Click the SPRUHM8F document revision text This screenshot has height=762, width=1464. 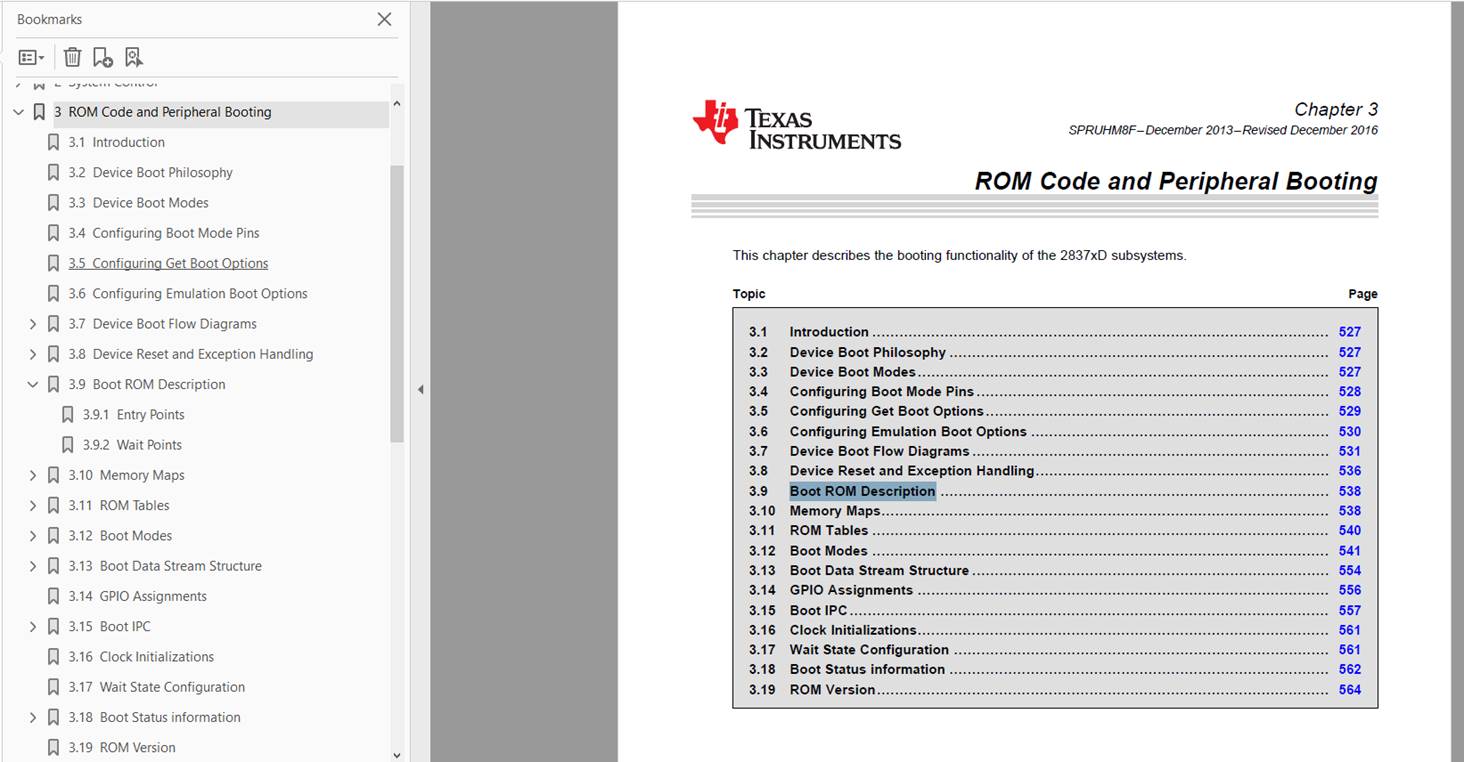[1223, 130]
